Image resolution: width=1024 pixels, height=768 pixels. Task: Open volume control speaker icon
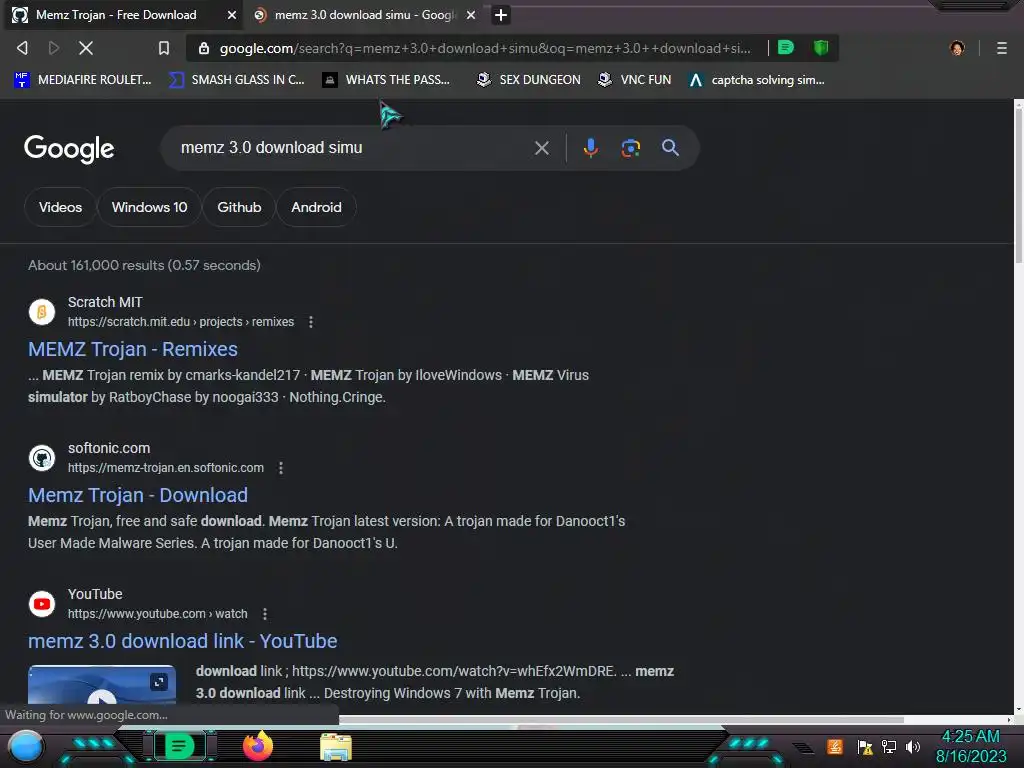point(912,746)
